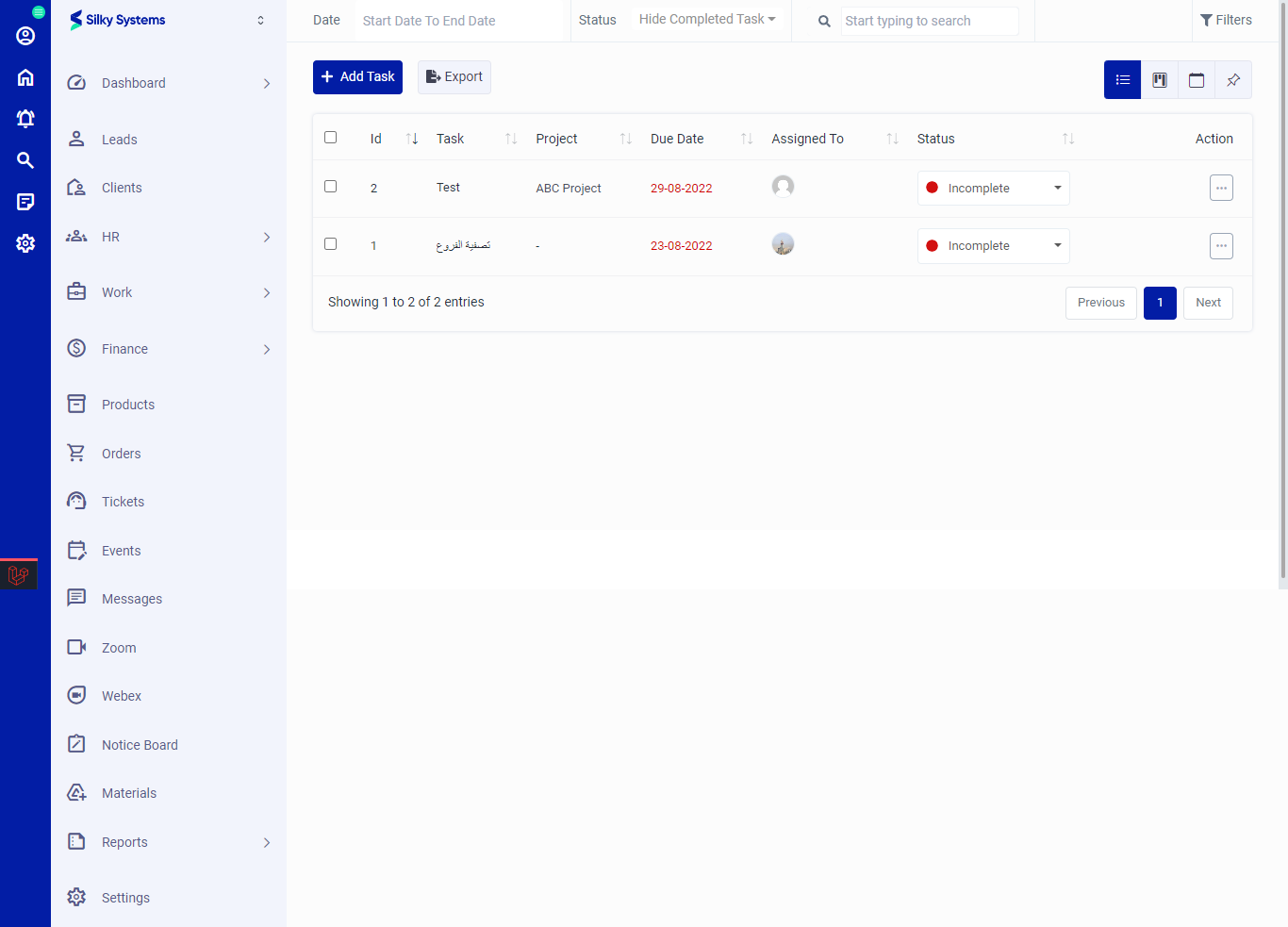Click the sticky notes icon in left rail
The height and width of the screenshot is (927, 1288).
(25, 202)
